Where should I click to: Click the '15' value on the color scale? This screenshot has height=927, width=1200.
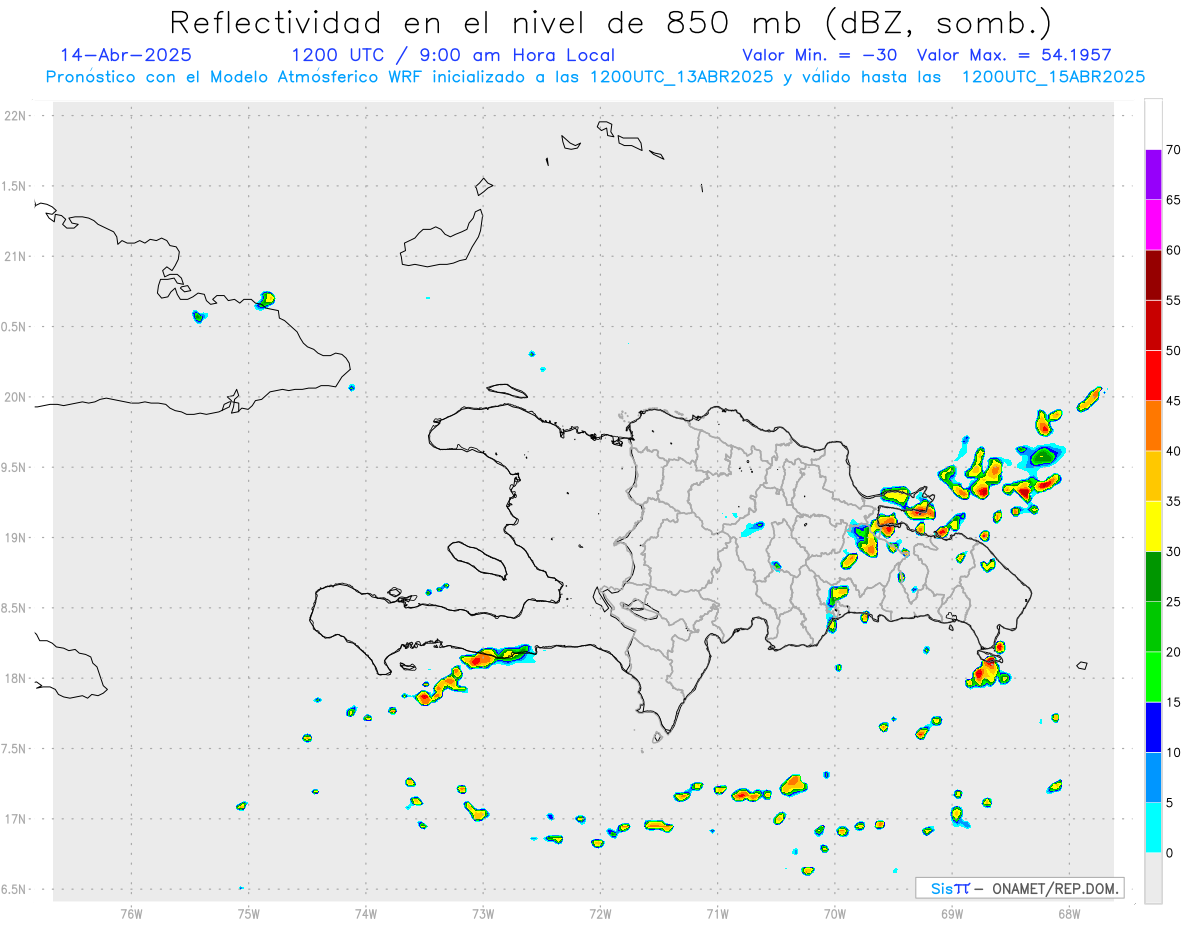pos(1173,702)
